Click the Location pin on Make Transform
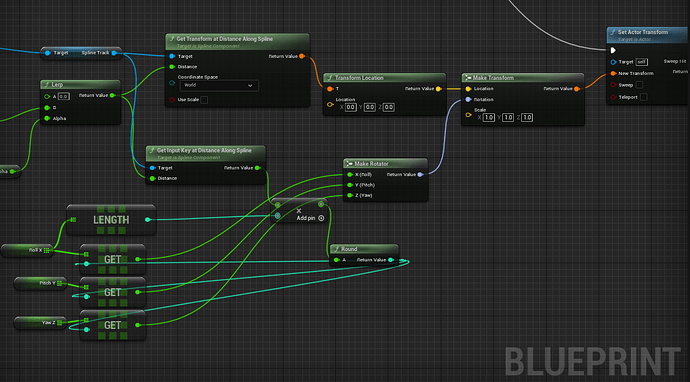690x382 pixels. click(x=468, y=89)
